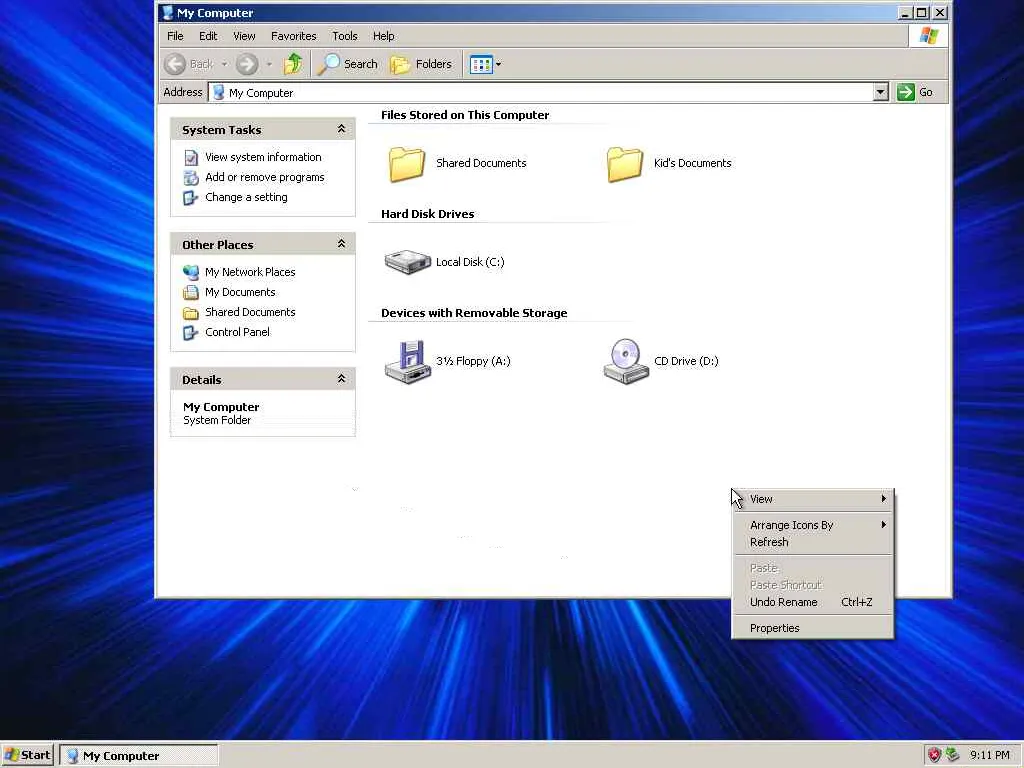Open the Help menu

point(383,36)
